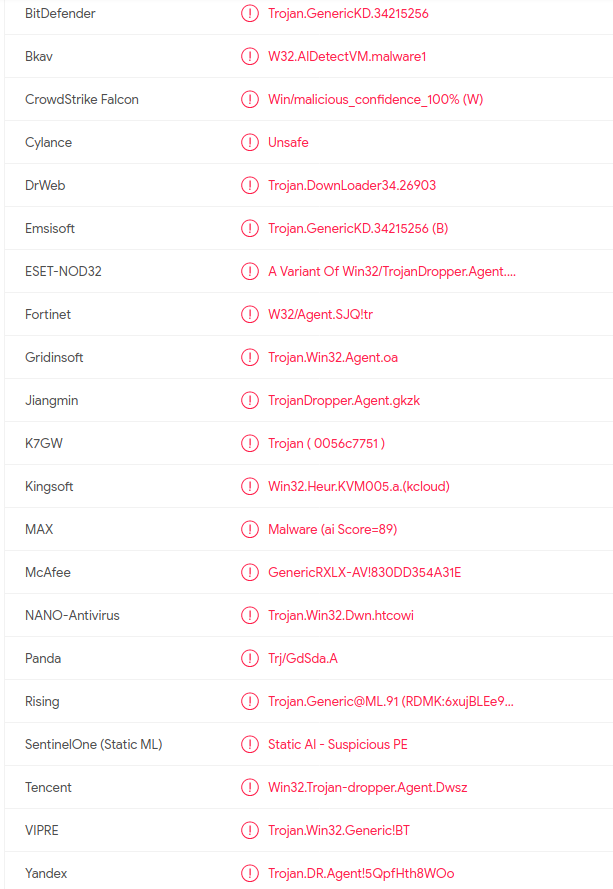Click the Kingsoft row alert icon
This screenshot has height=889, width=613.
(x=250, y=486)
